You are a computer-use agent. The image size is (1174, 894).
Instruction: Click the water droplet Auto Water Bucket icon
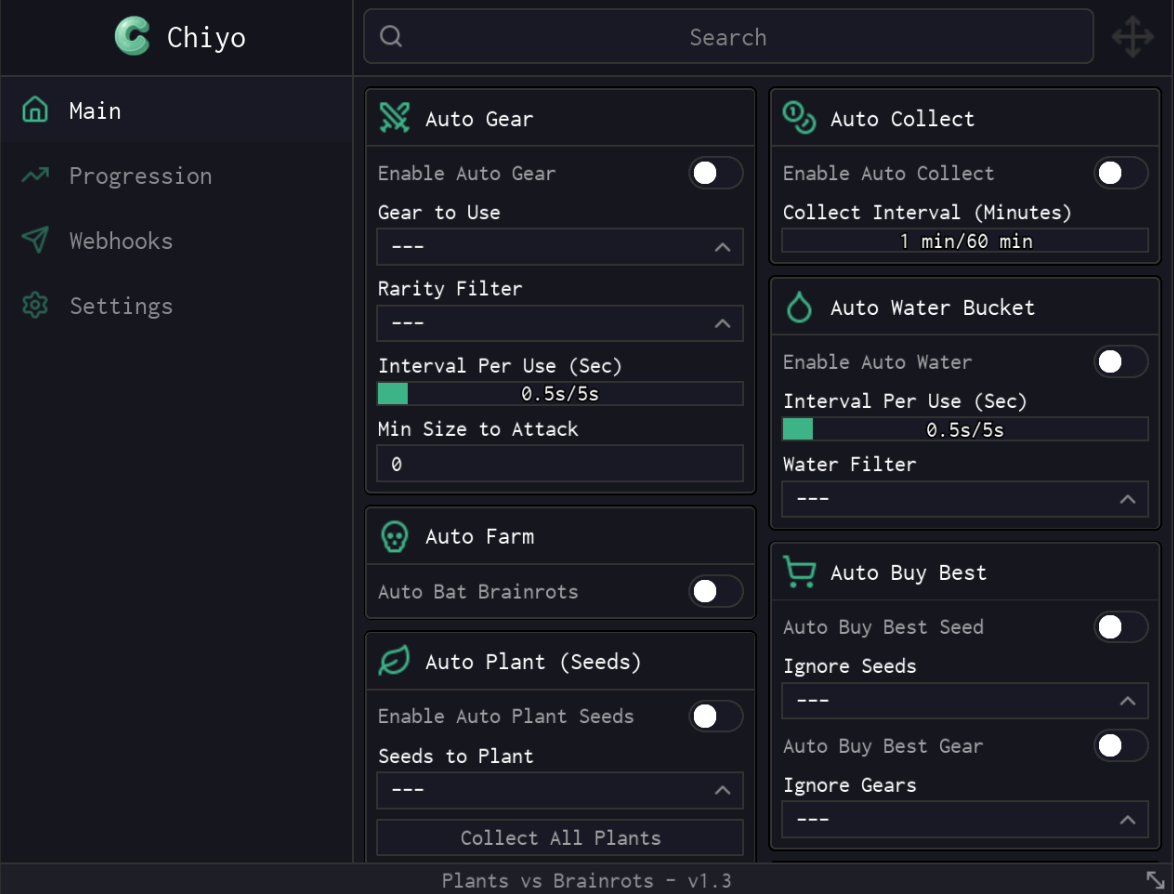(800, 307)
